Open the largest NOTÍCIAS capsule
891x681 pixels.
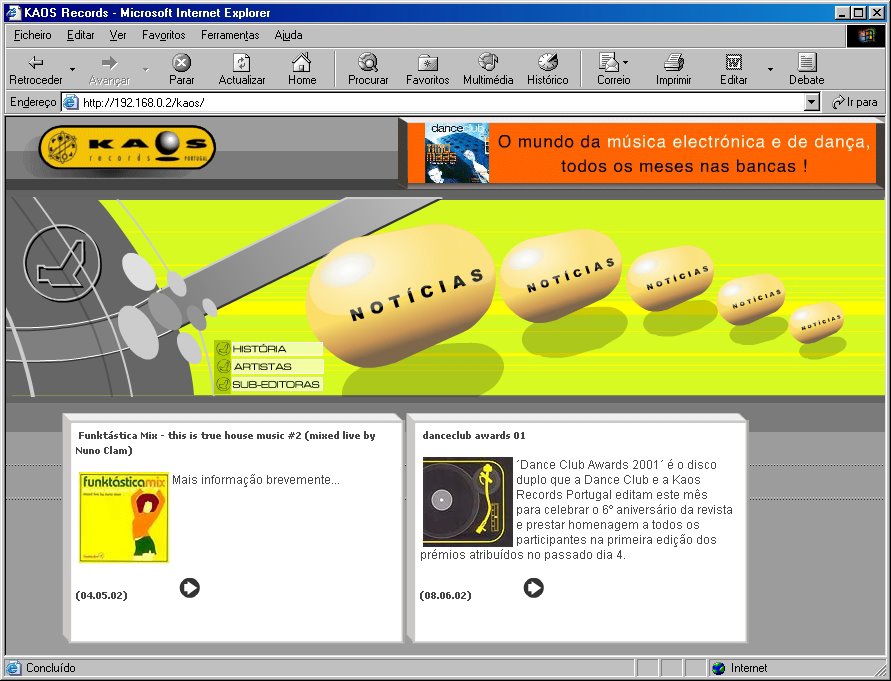401,296
